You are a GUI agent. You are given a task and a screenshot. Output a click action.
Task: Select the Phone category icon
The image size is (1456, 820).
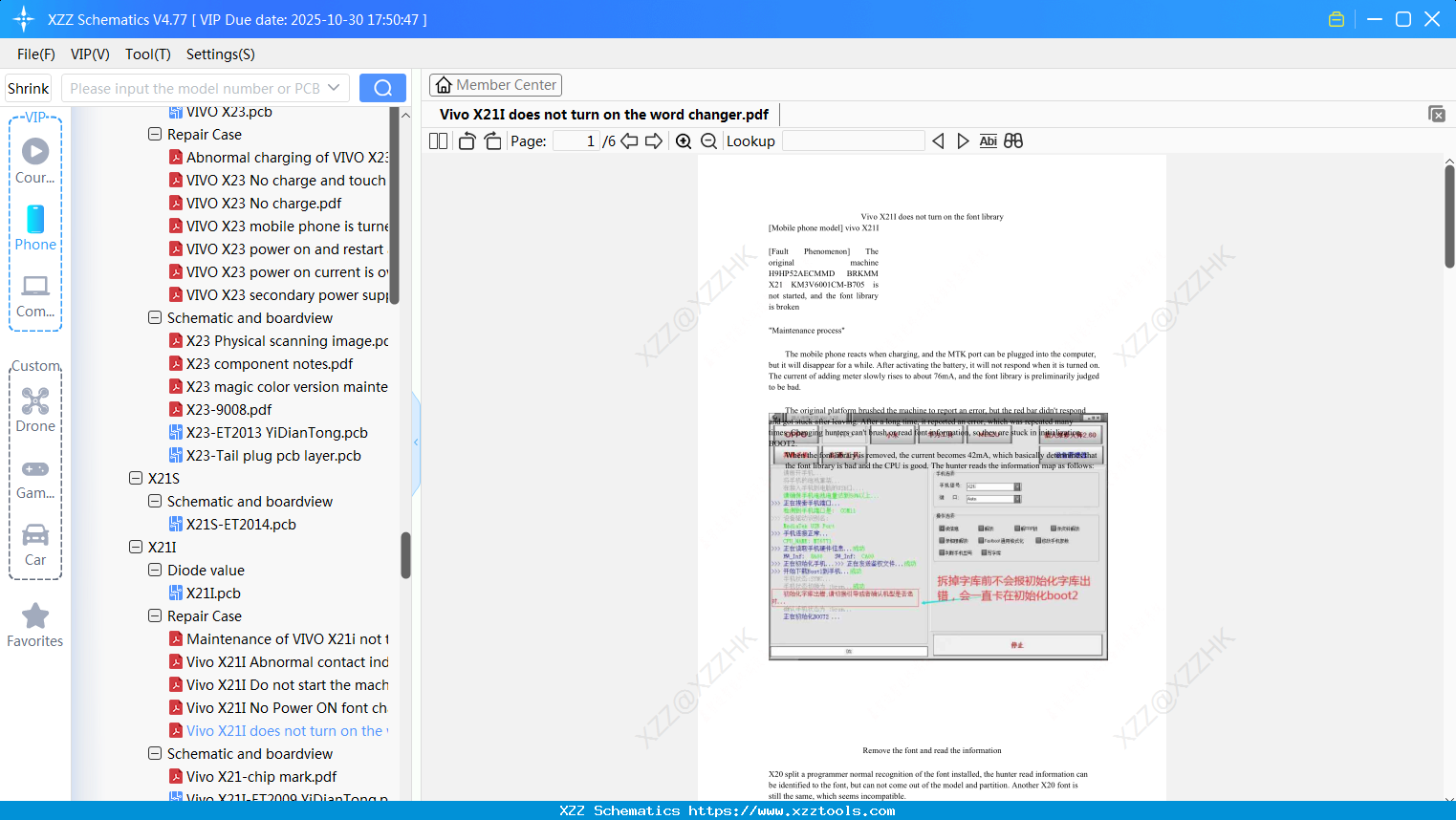click(35, 228)
